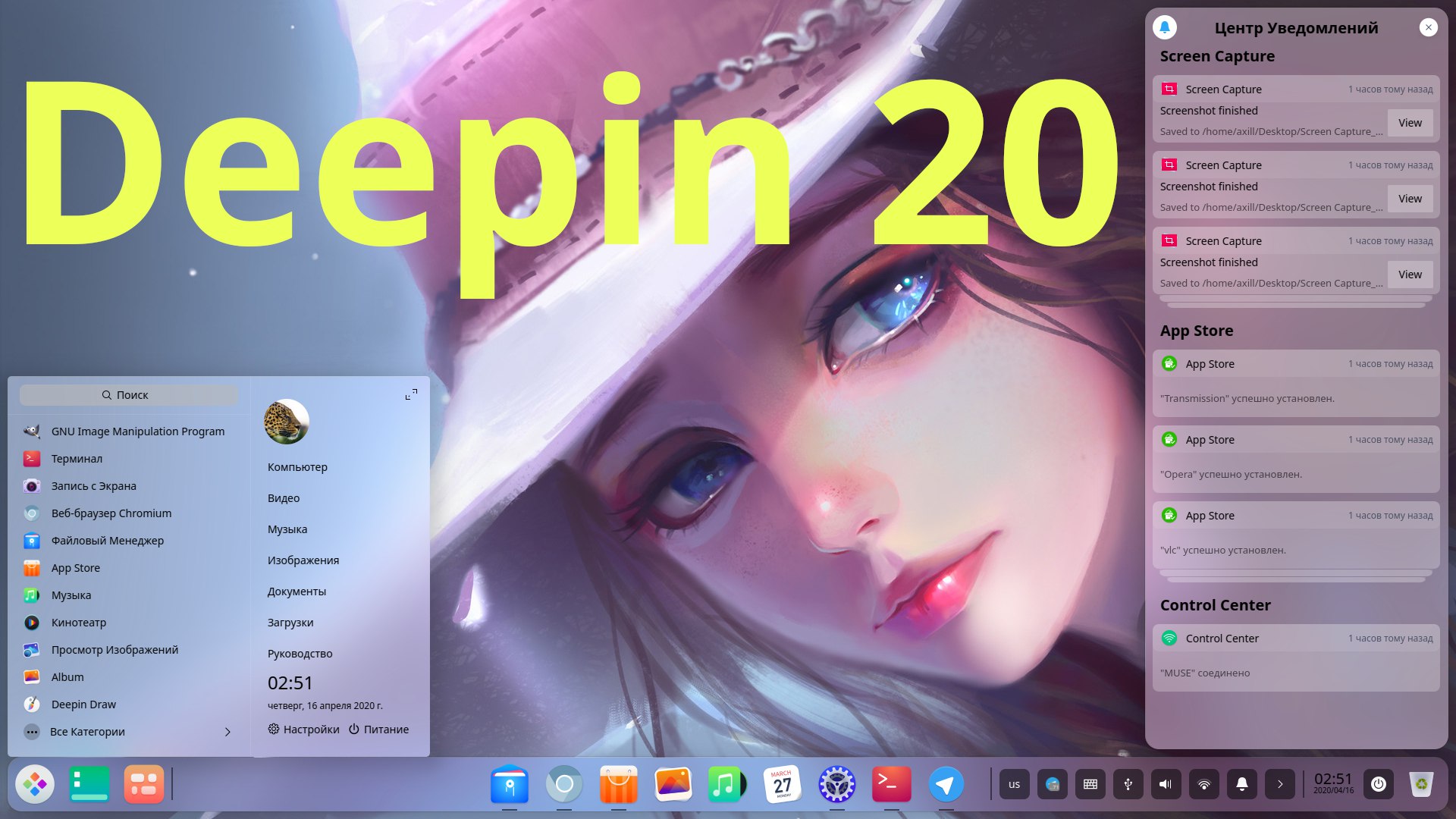Open Control Center gear icon in dock
The height and width of the screenshot is (819, 1456).
837,784
